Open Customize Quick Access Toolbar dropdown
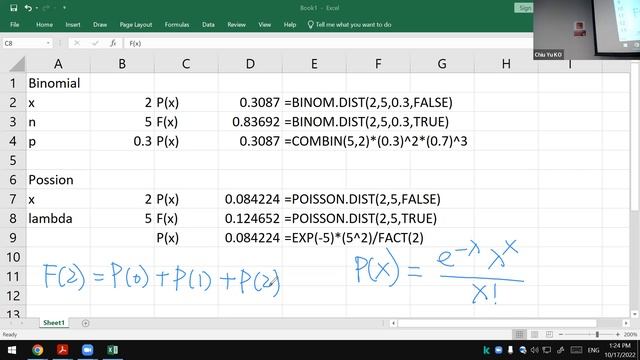640x360 pixels. pos(64,8)
